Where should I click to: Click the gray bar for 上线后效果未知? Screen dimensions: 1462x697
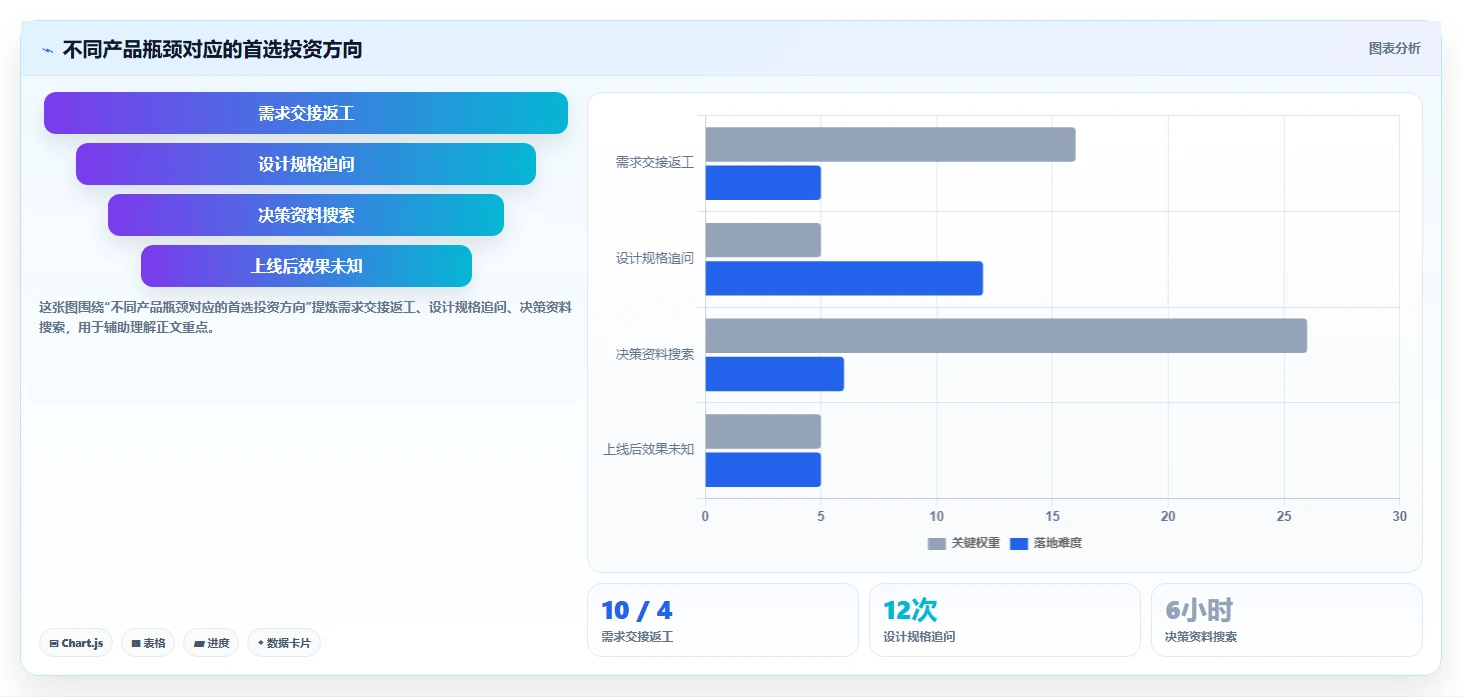click(x=763, y=431)
